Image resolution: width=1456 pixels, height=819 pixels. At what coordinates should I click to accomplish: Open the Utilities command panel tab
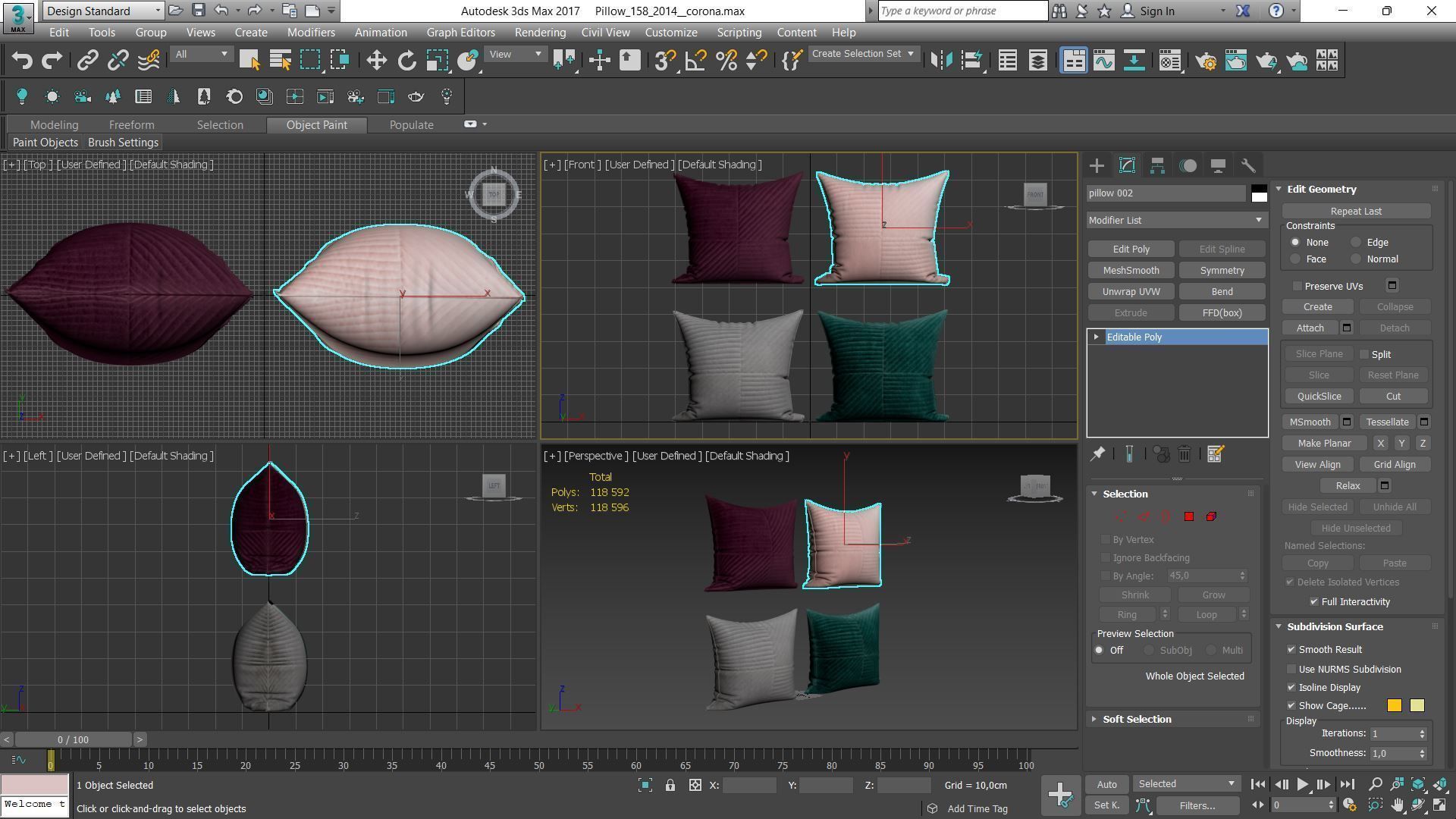(1248, 165)
